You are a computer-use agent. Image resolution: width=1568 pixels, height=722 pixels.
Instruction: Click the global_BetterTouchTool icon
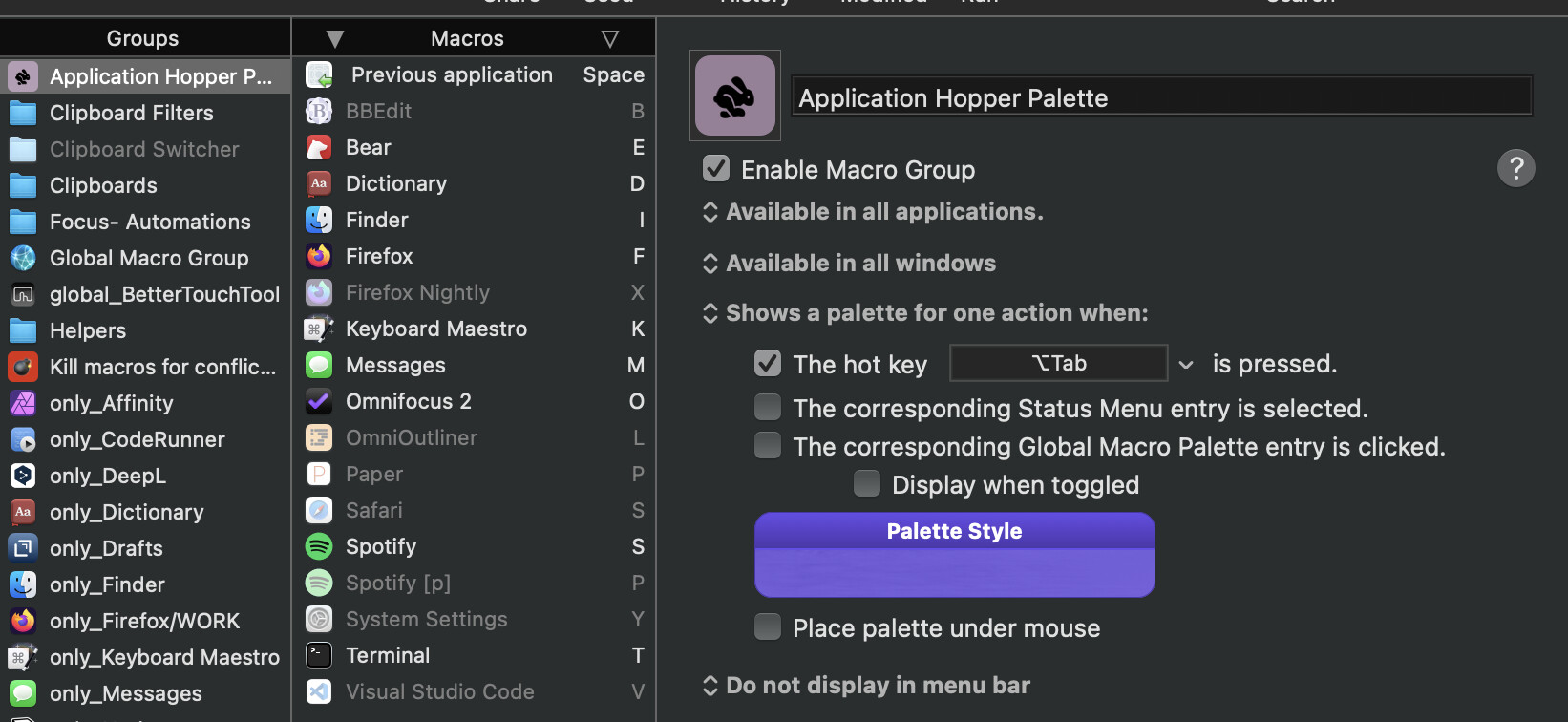click(x=23, y=294)
